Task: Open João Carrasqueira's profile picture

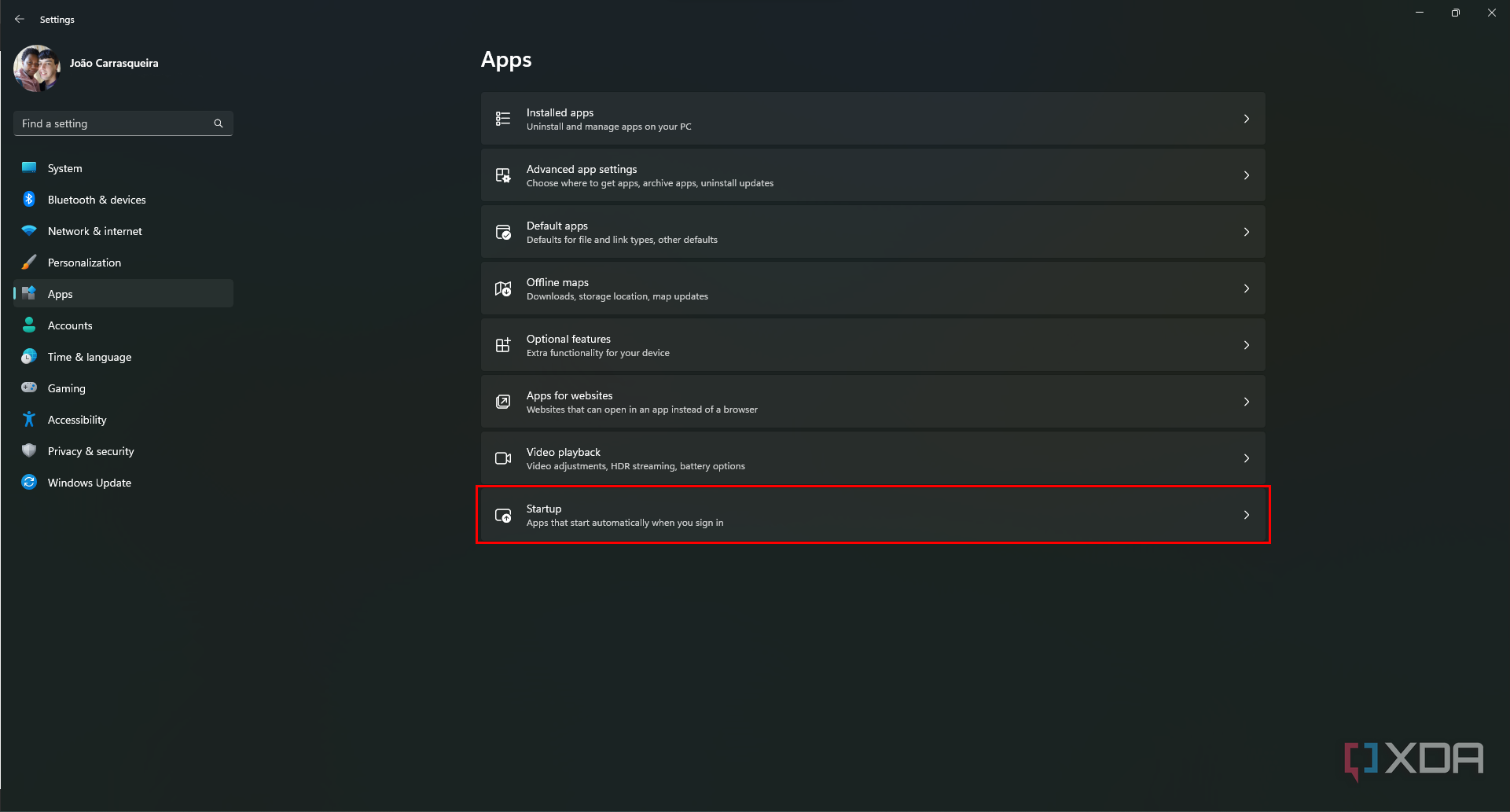Action: tap(36, 68)
